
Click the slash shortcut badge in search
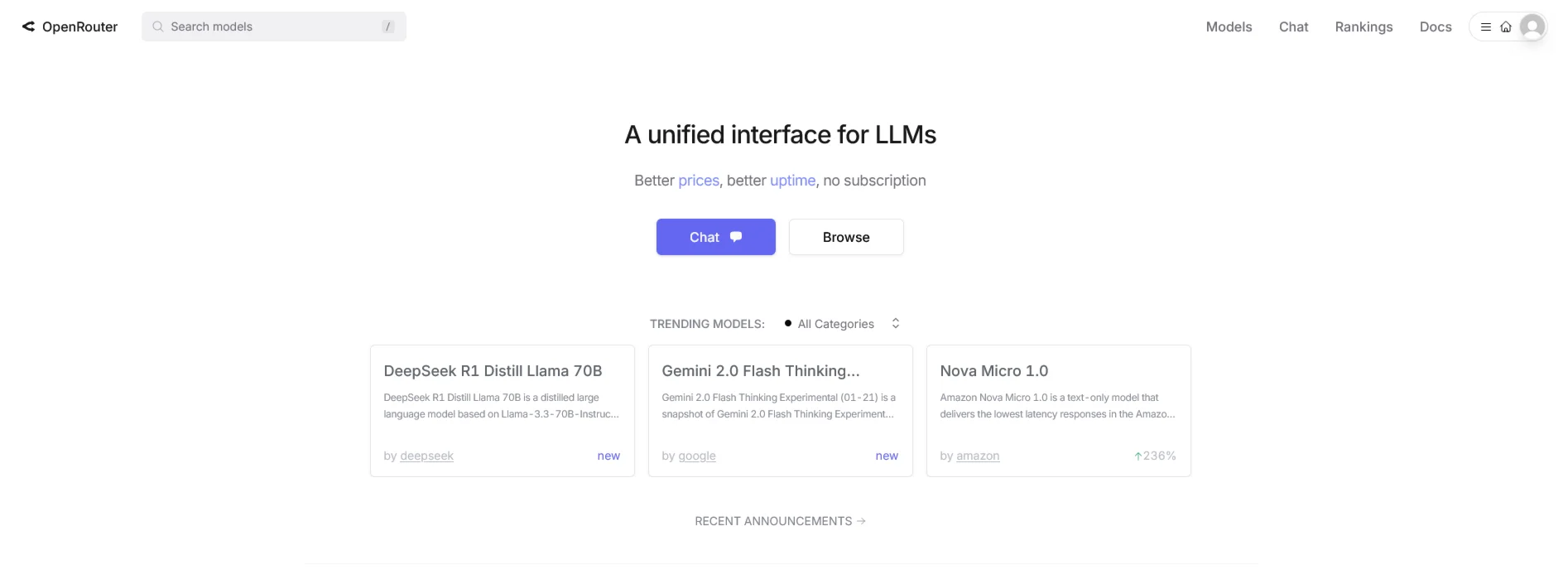(x=387, y=27)
